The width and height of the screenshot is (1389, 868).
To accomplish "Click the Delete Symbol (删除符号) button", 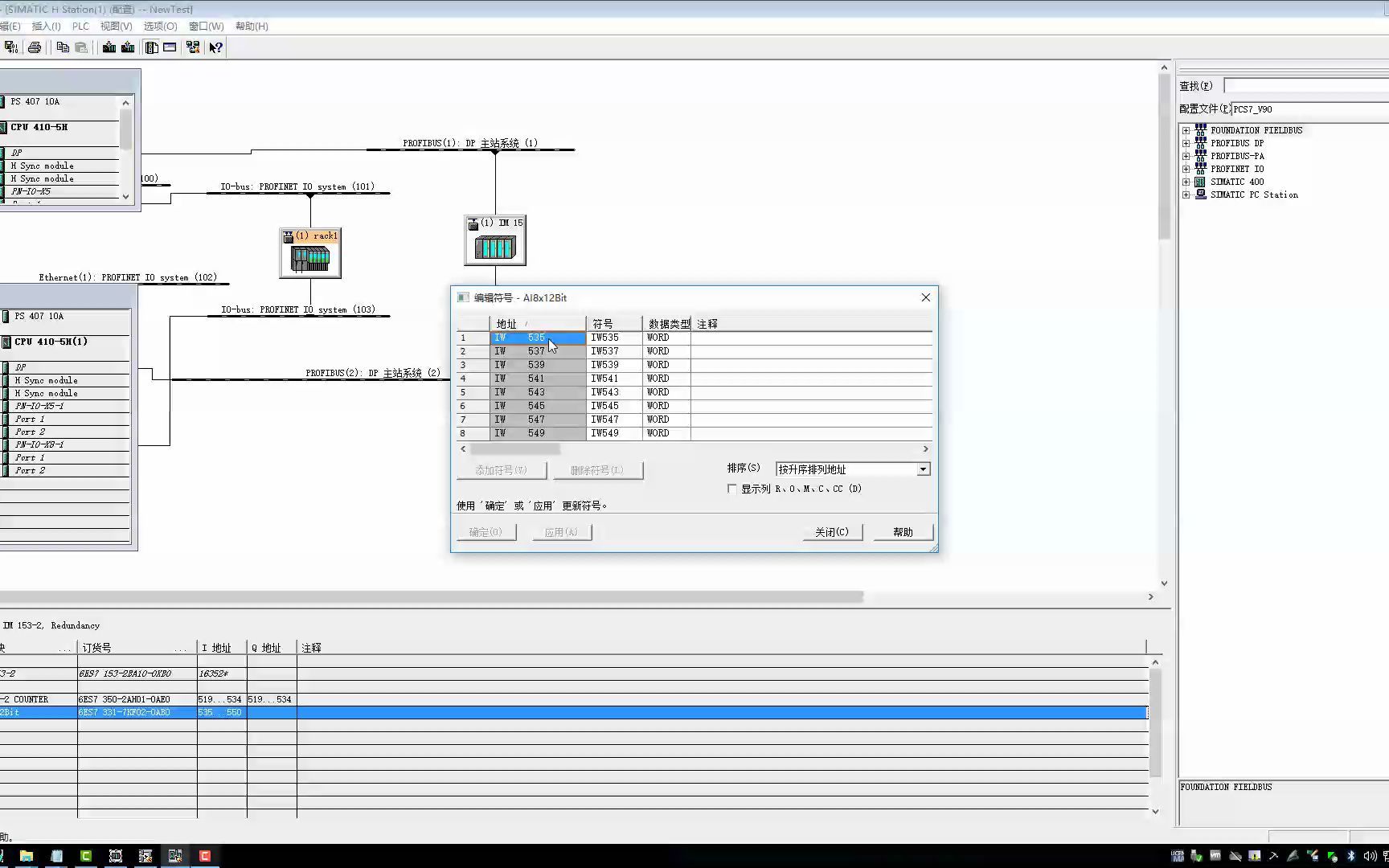I will tap(597, 470).
